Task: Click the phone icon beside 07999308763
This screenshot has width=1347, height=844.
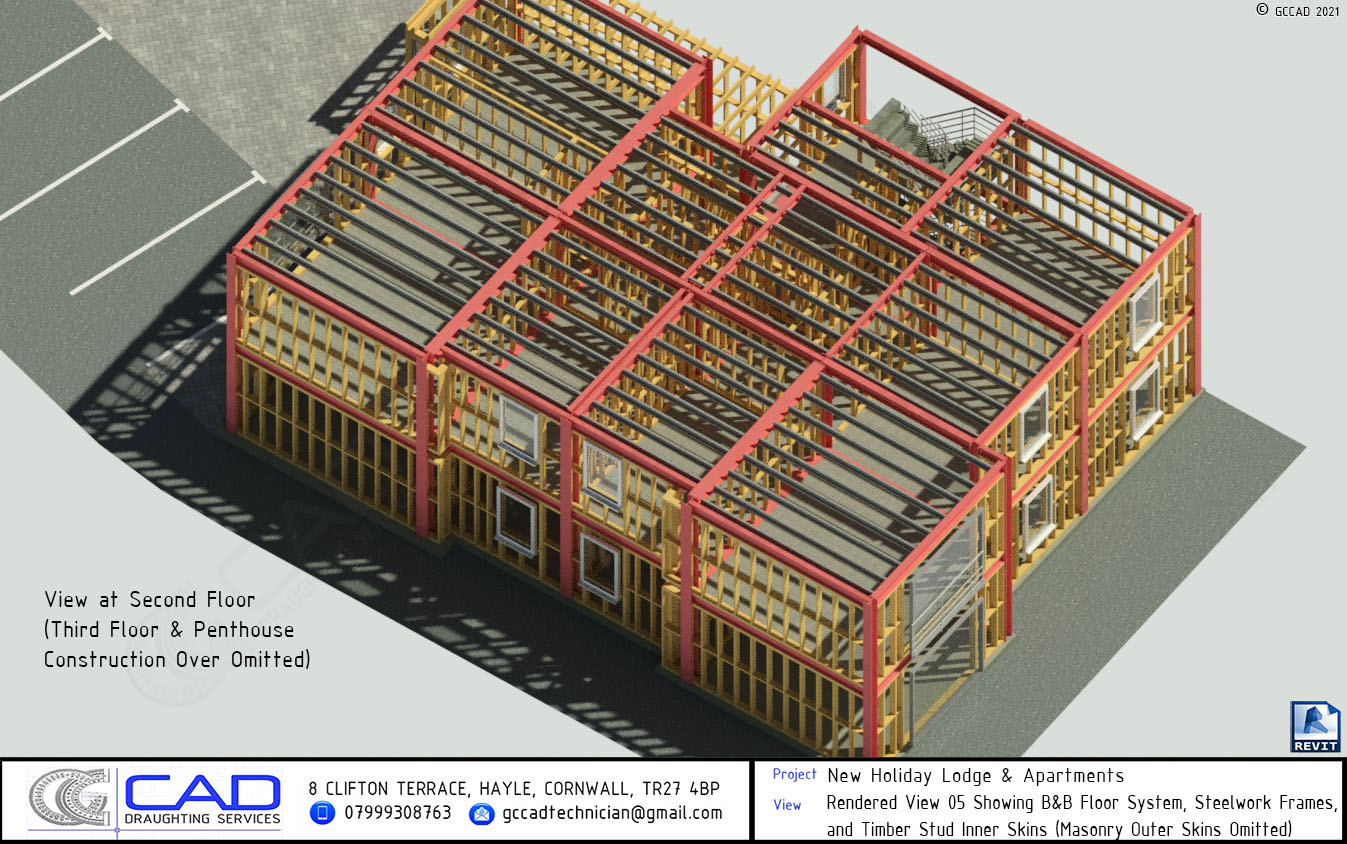Action: pos(322,813)
